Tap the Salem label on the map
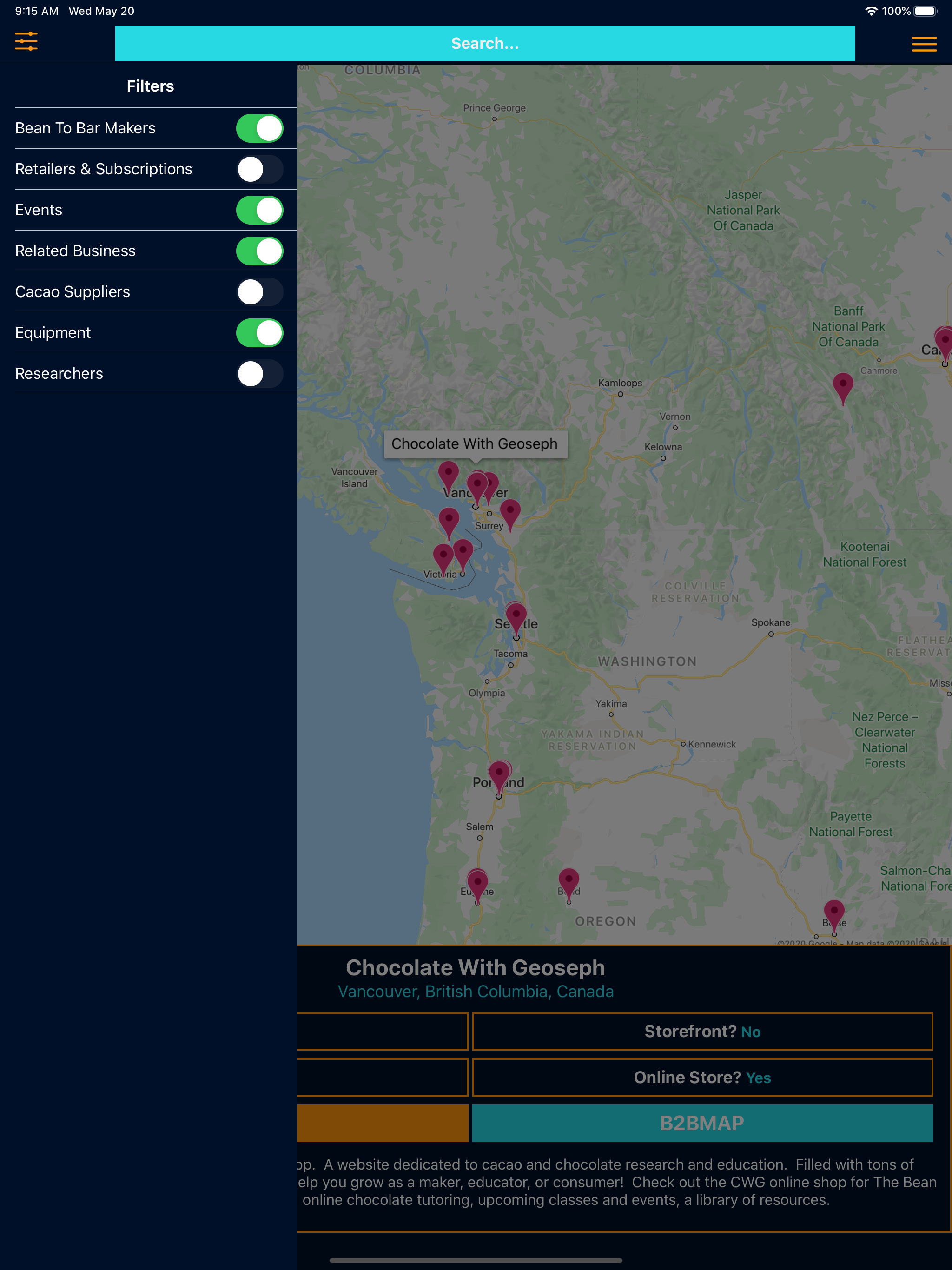 [479, 827]
